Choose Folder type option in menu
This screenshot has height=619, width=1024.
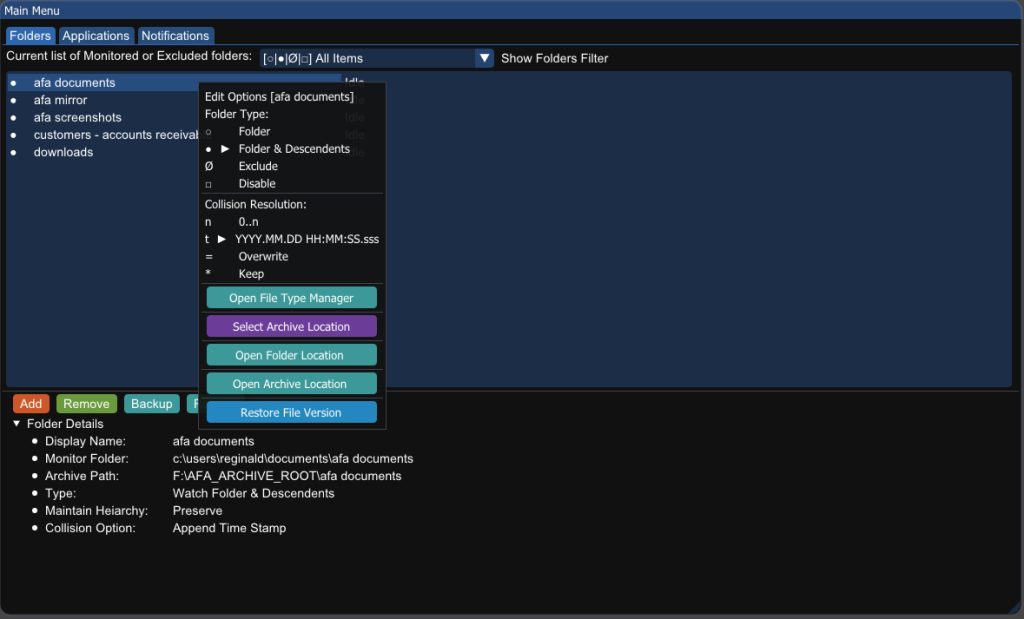[x=292, y=131]
